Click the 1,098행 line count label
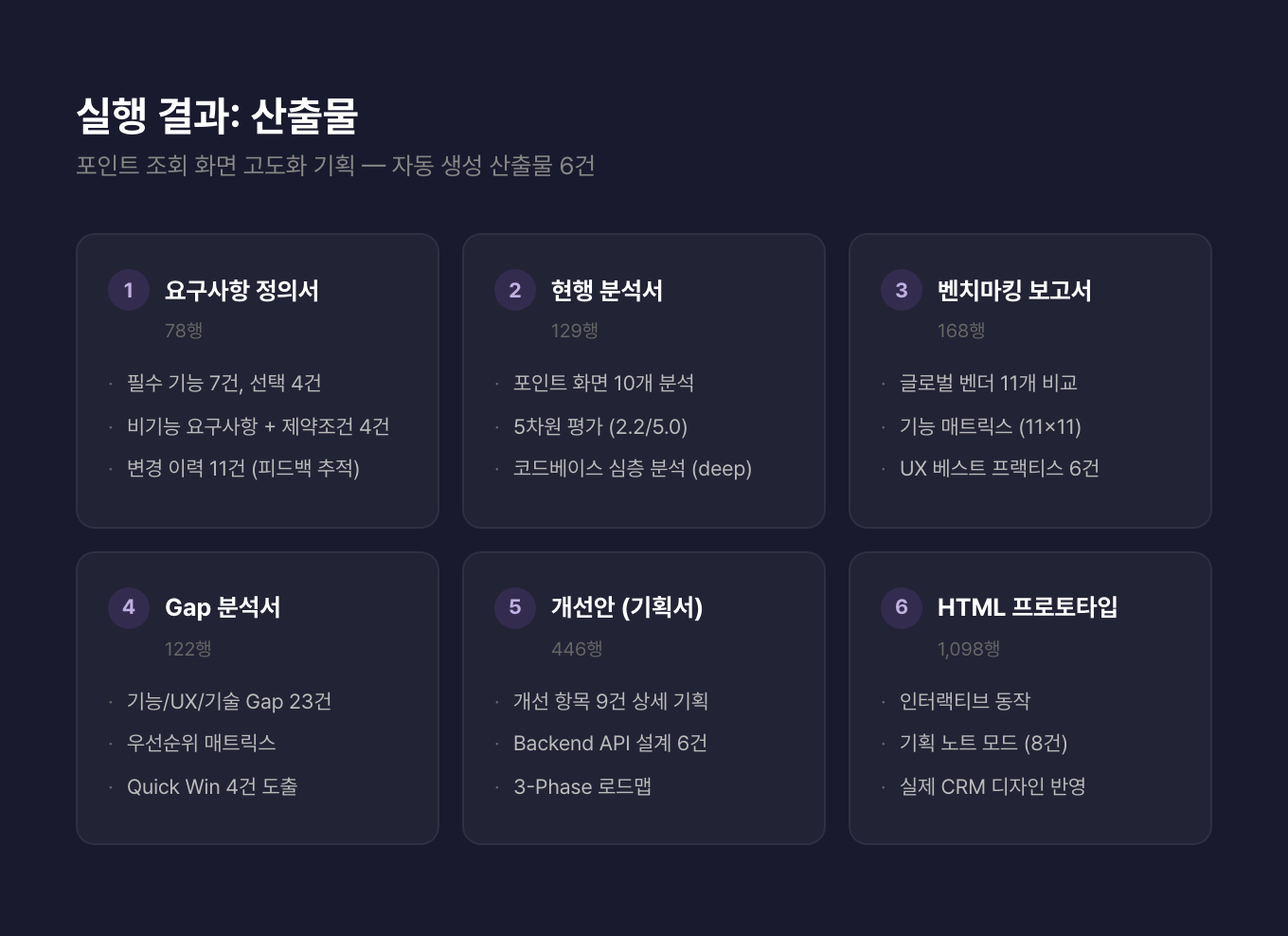The height and width of the screenshot is (936, 1288). (x=968, y=649)
